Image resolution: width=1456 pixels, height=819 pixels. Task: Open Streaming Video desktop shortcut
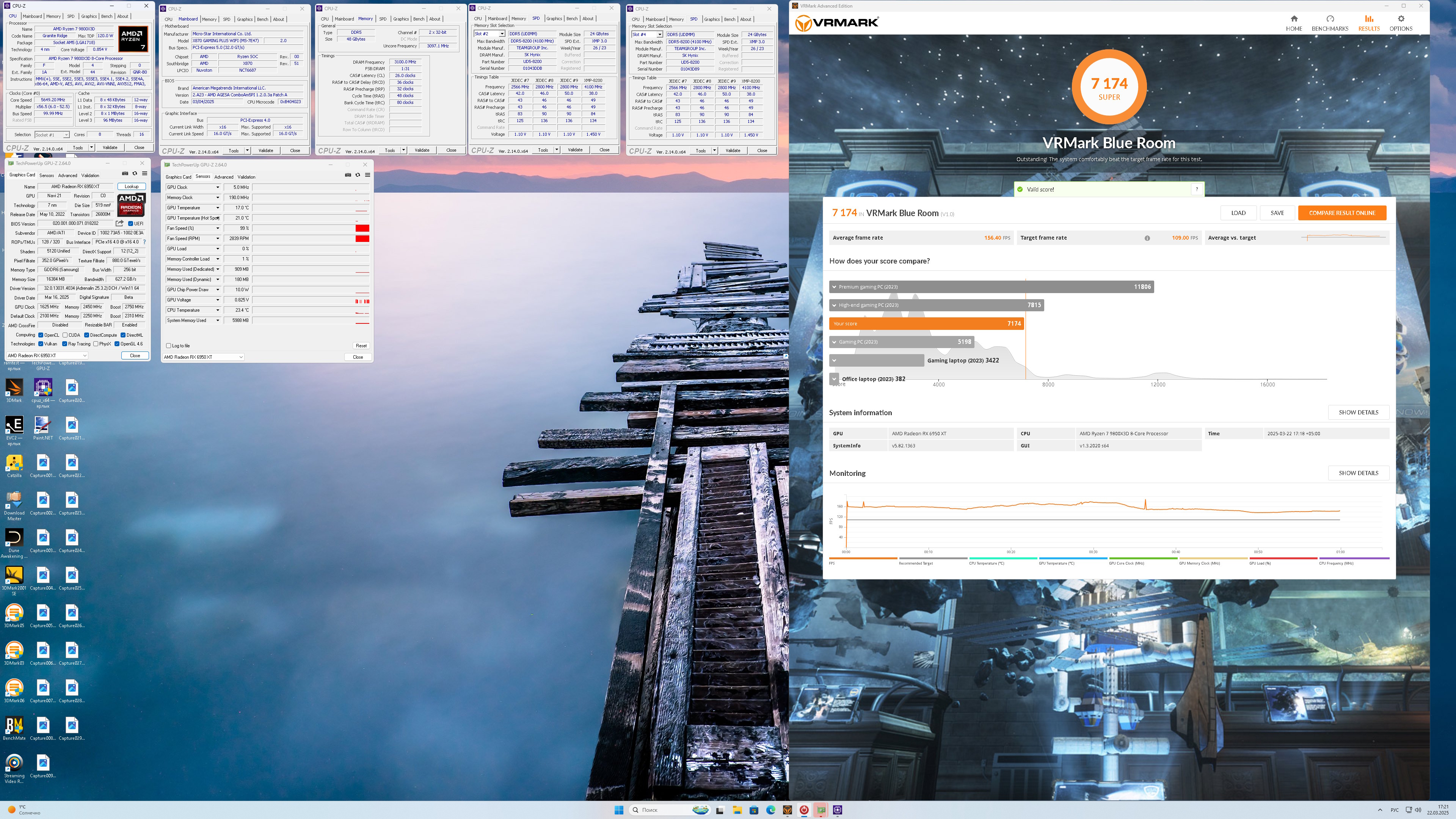tap(14, 768)
